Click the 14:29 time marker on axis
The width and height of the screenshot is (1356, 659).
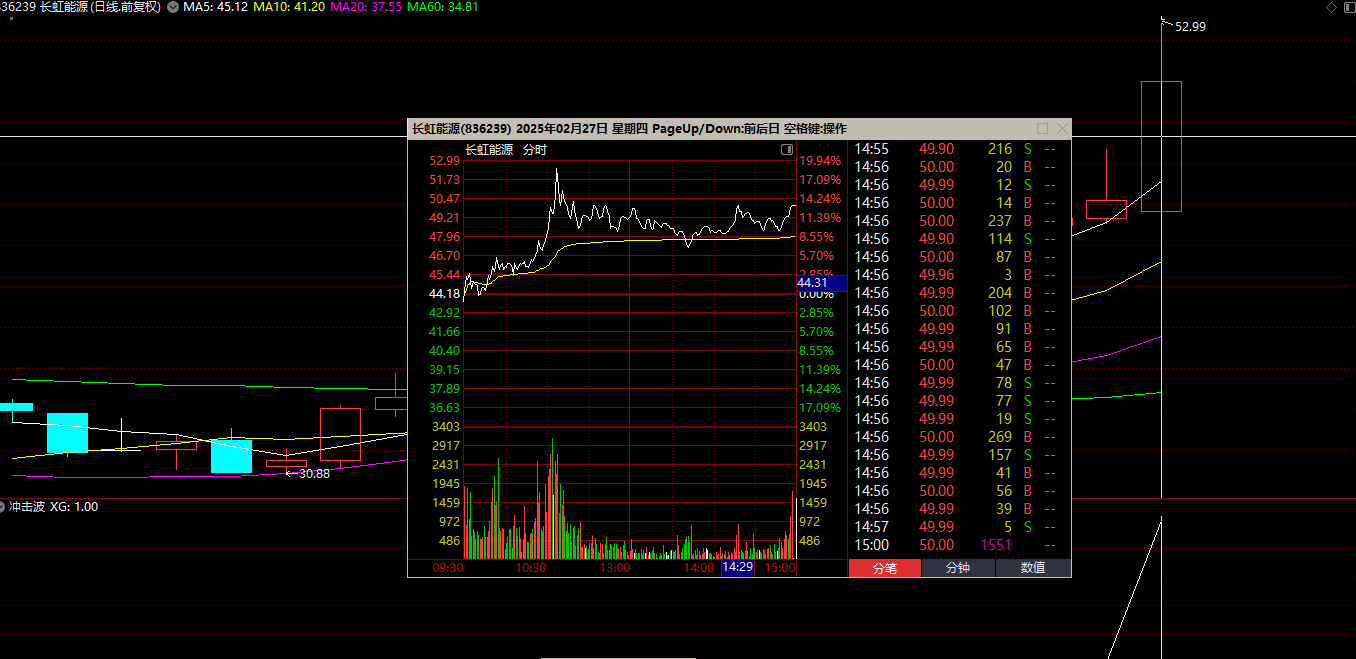[737, 567]
